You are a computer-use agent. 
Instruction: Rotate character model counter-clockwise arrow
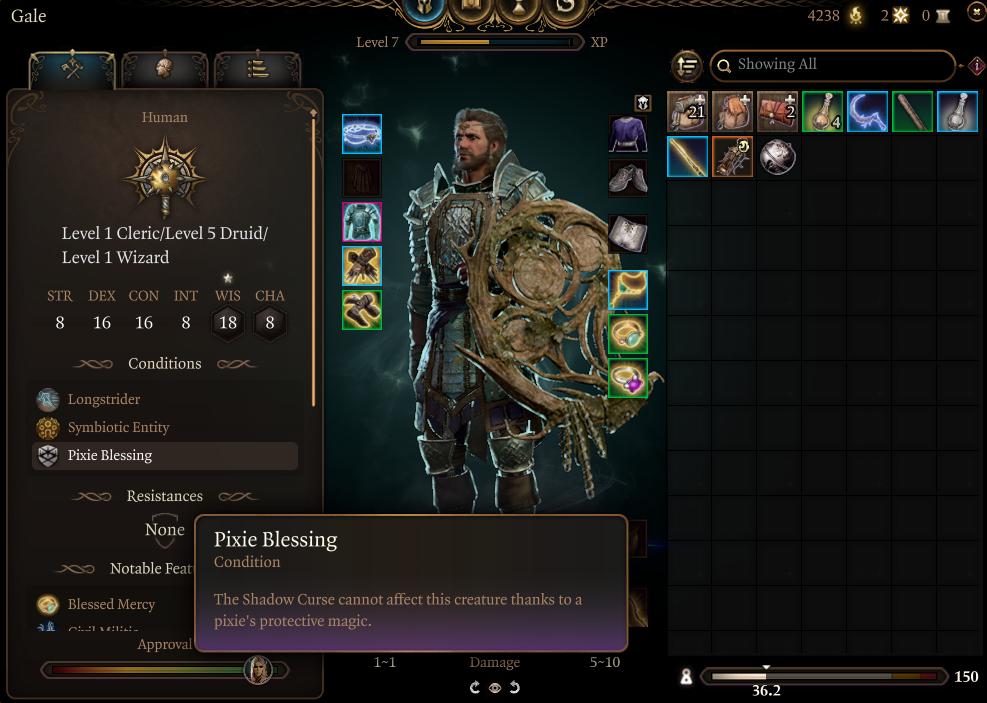point(475,687)
